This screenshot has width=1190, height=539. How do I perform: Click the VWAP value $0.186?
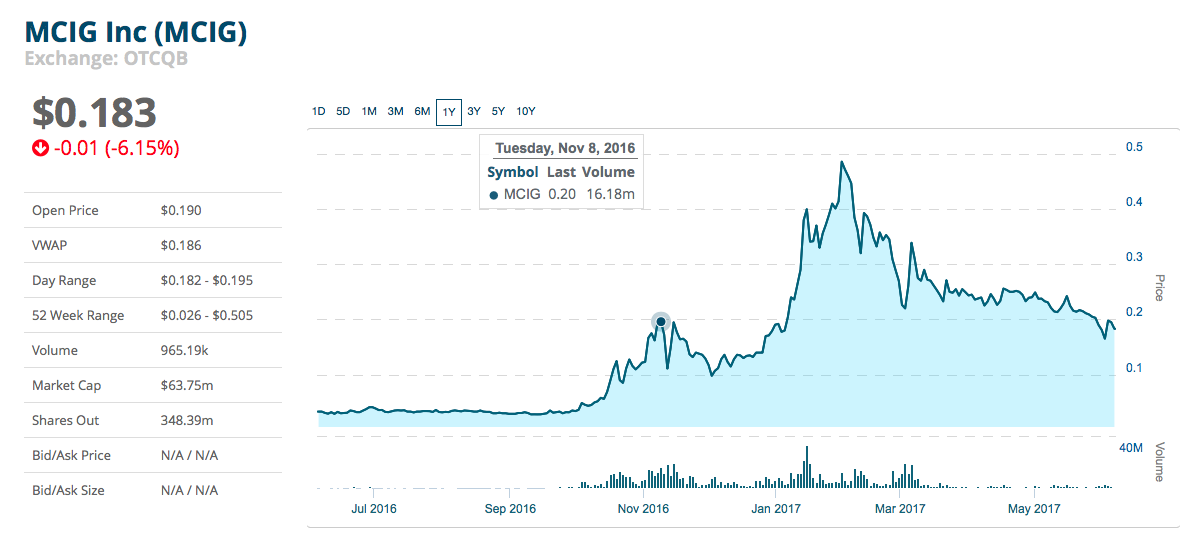point(181,245)
